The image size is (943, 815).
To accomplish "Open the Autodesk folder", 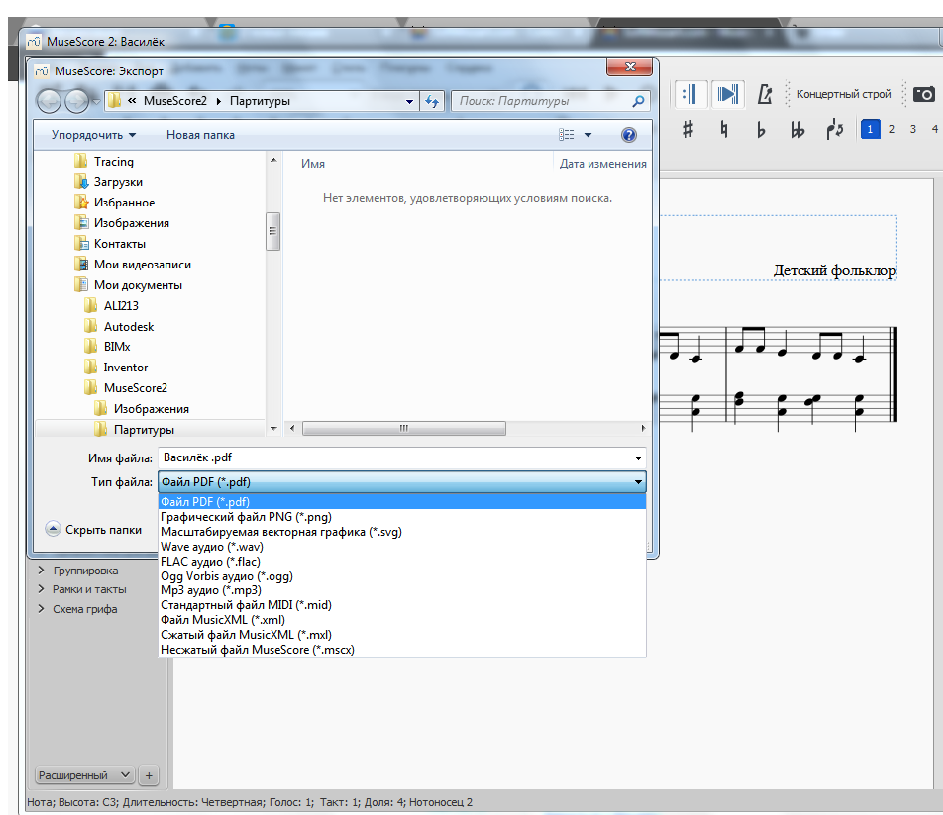I will [129, 327].
